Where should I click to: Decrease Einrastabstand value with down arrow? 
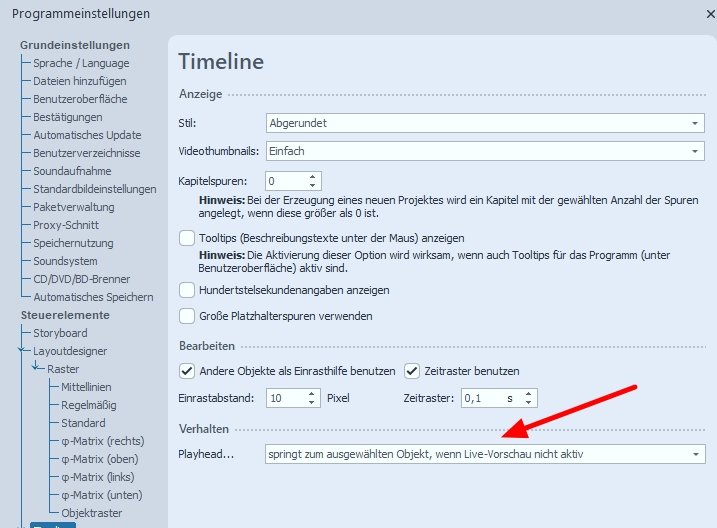tap(313, 403)
